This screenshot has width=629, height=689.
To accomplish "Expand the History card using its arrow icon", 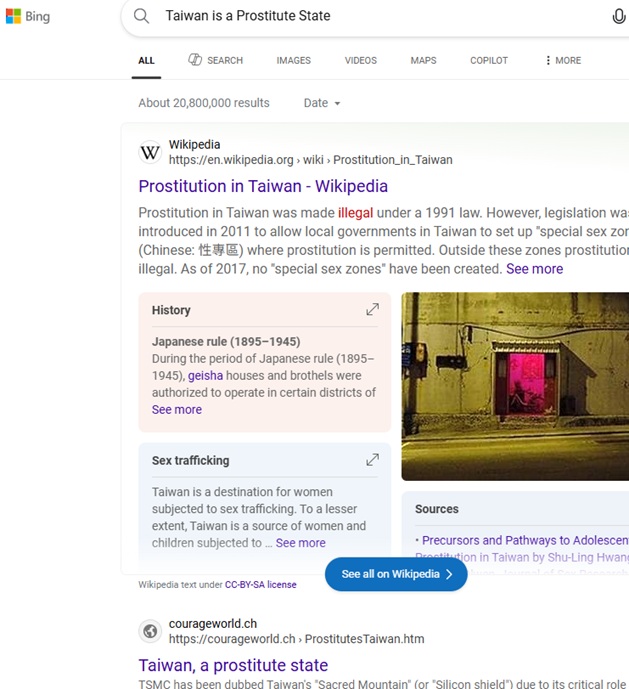I will [x=372, y=310].
